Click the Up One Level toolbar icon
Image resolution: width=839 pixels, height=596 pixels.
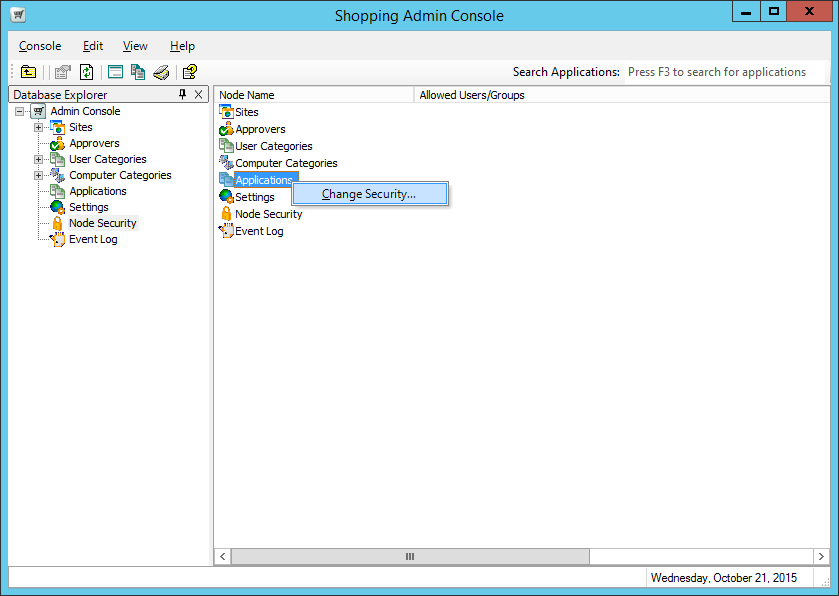click(x=29, y=72)
